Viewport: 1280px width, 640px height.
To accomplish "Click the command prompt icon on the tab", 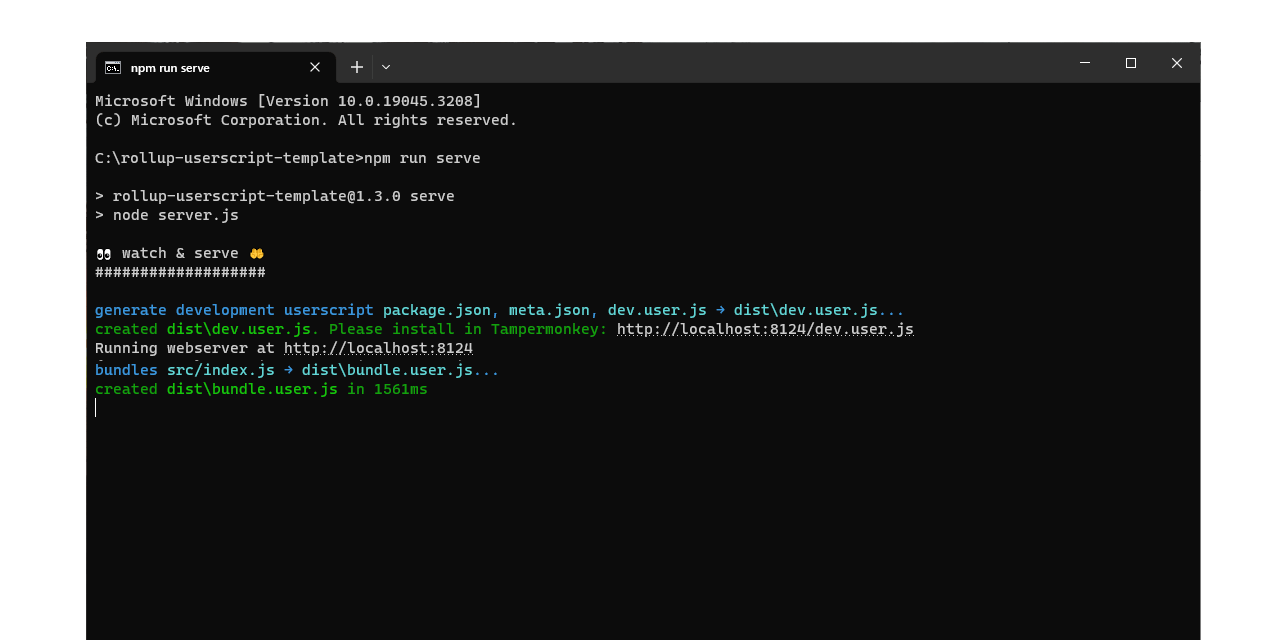I will point(112,67).
